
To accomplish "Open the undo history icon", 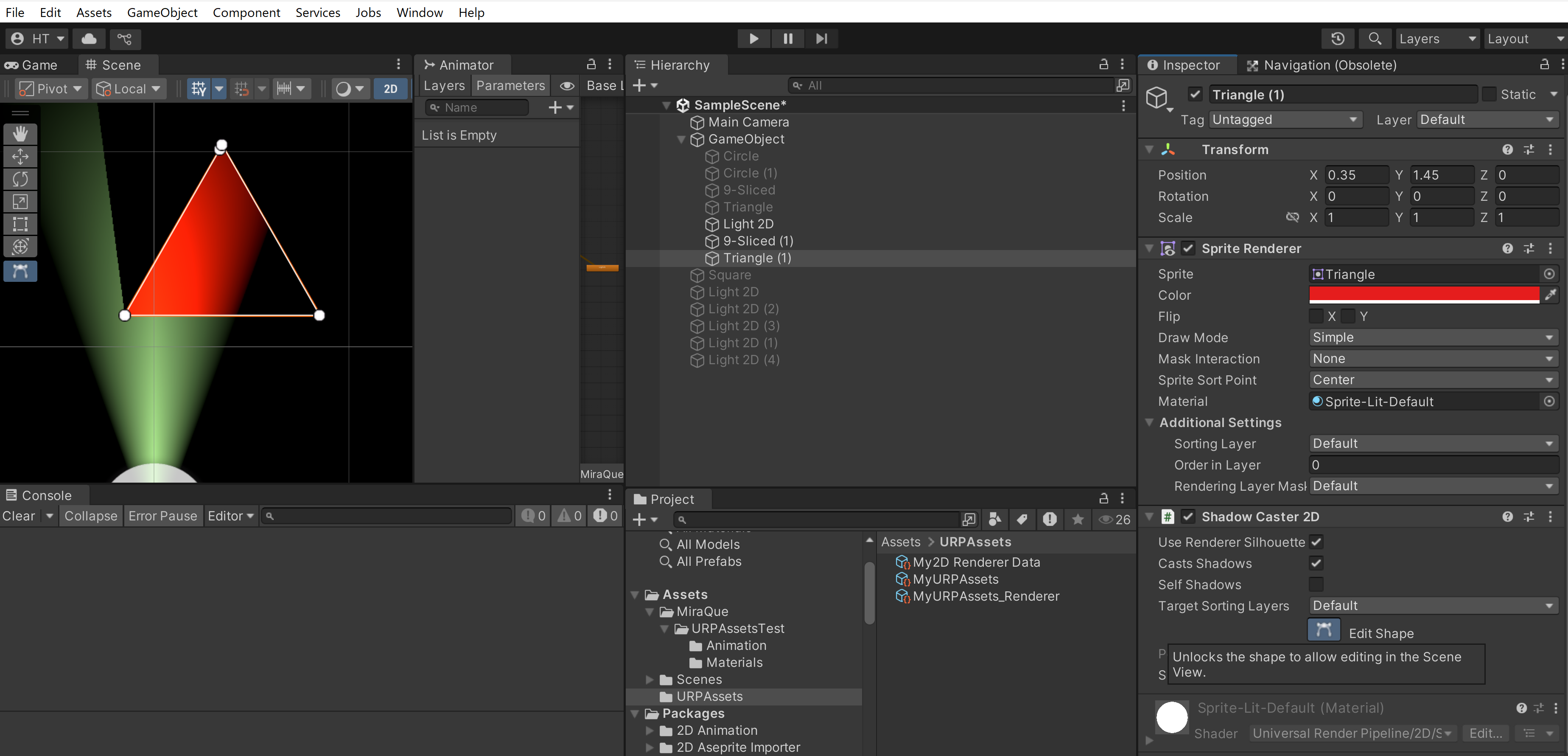I will 1337,38.
